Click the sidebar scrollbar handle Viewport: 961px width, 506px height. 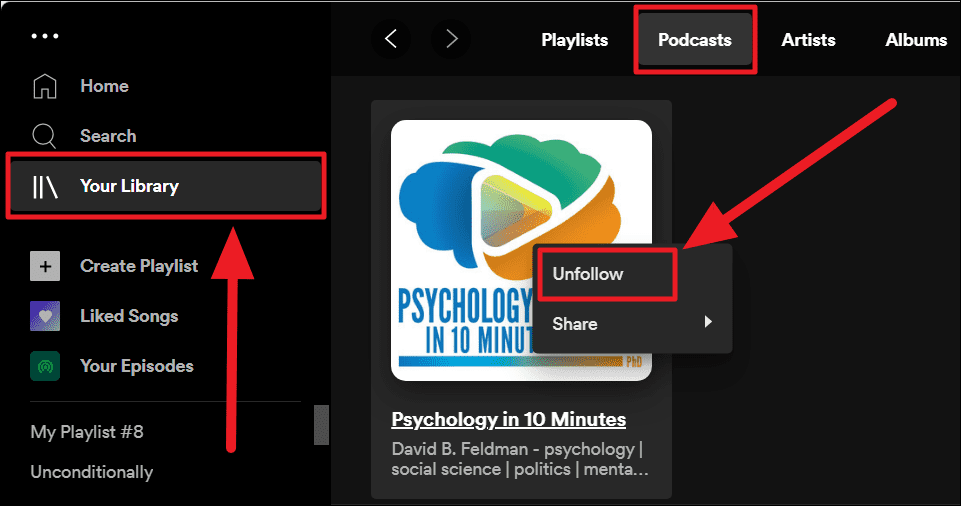click(x=321, y=425)
